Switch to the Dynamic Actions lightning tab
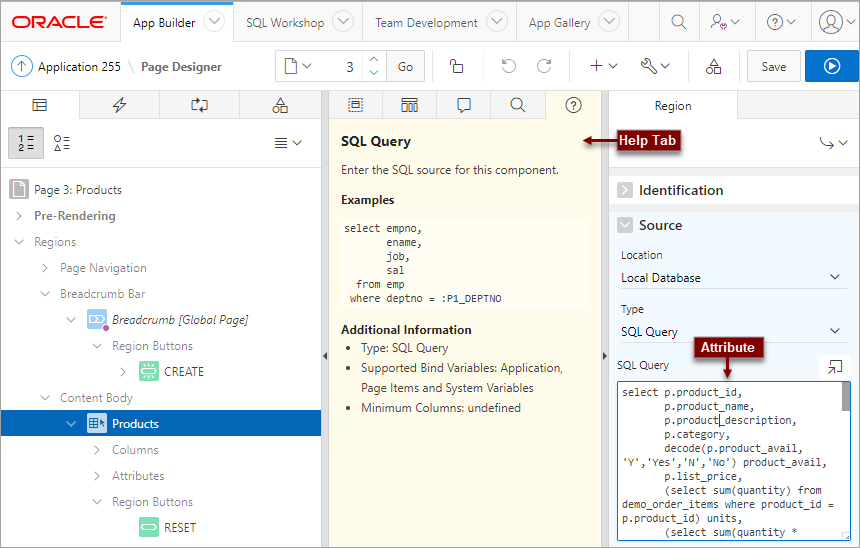Image resolution: width=860 pixels, height=548 pixels. click(120, 105)
